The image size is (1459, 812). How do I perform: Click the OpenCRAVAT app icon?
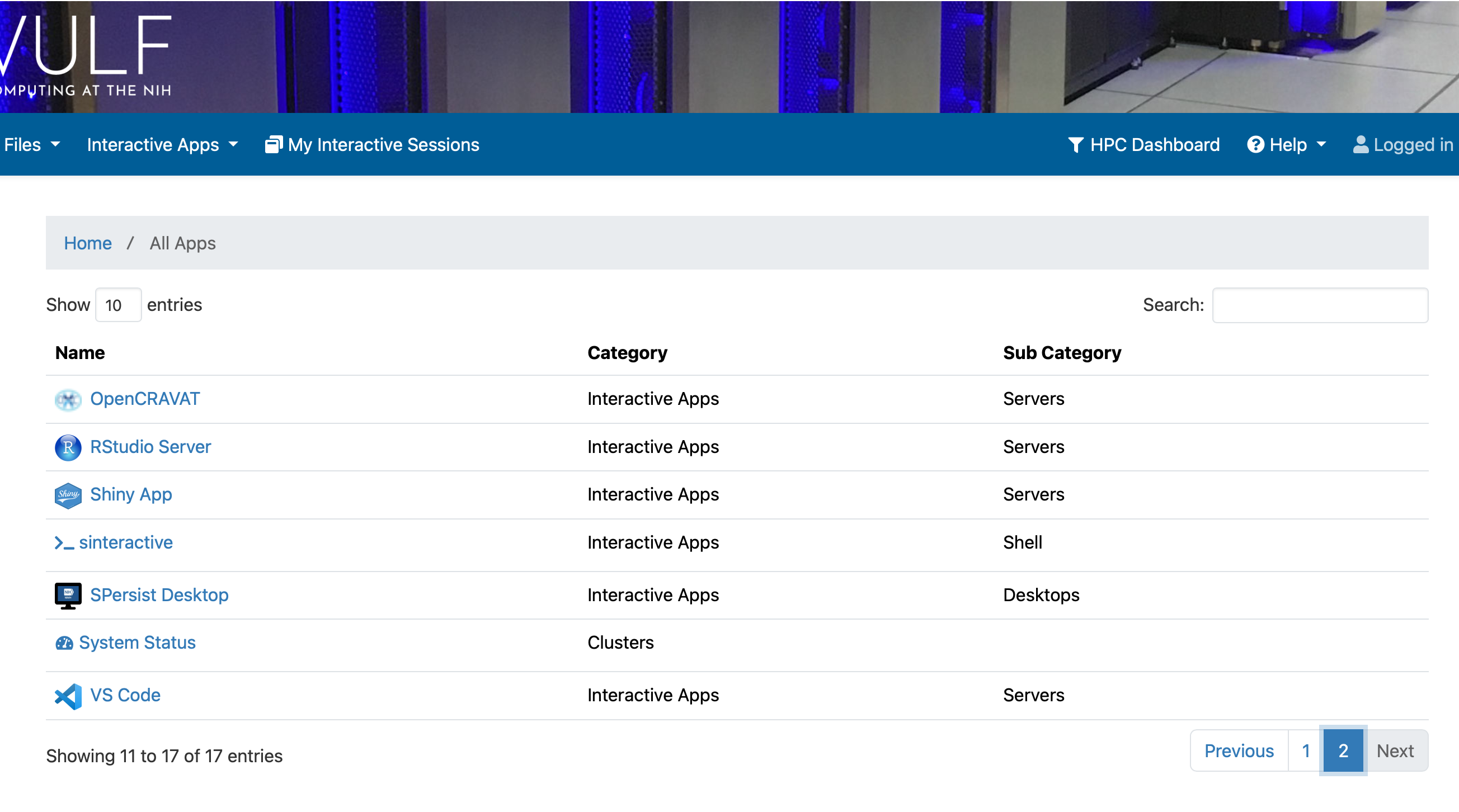pos(68,400)
